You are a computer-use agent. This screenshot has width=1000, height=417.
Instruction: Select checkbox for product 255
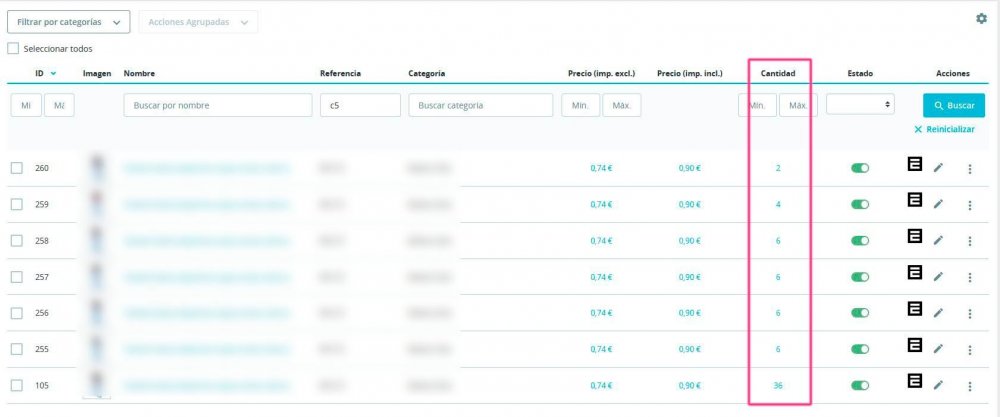coord(17,349)
